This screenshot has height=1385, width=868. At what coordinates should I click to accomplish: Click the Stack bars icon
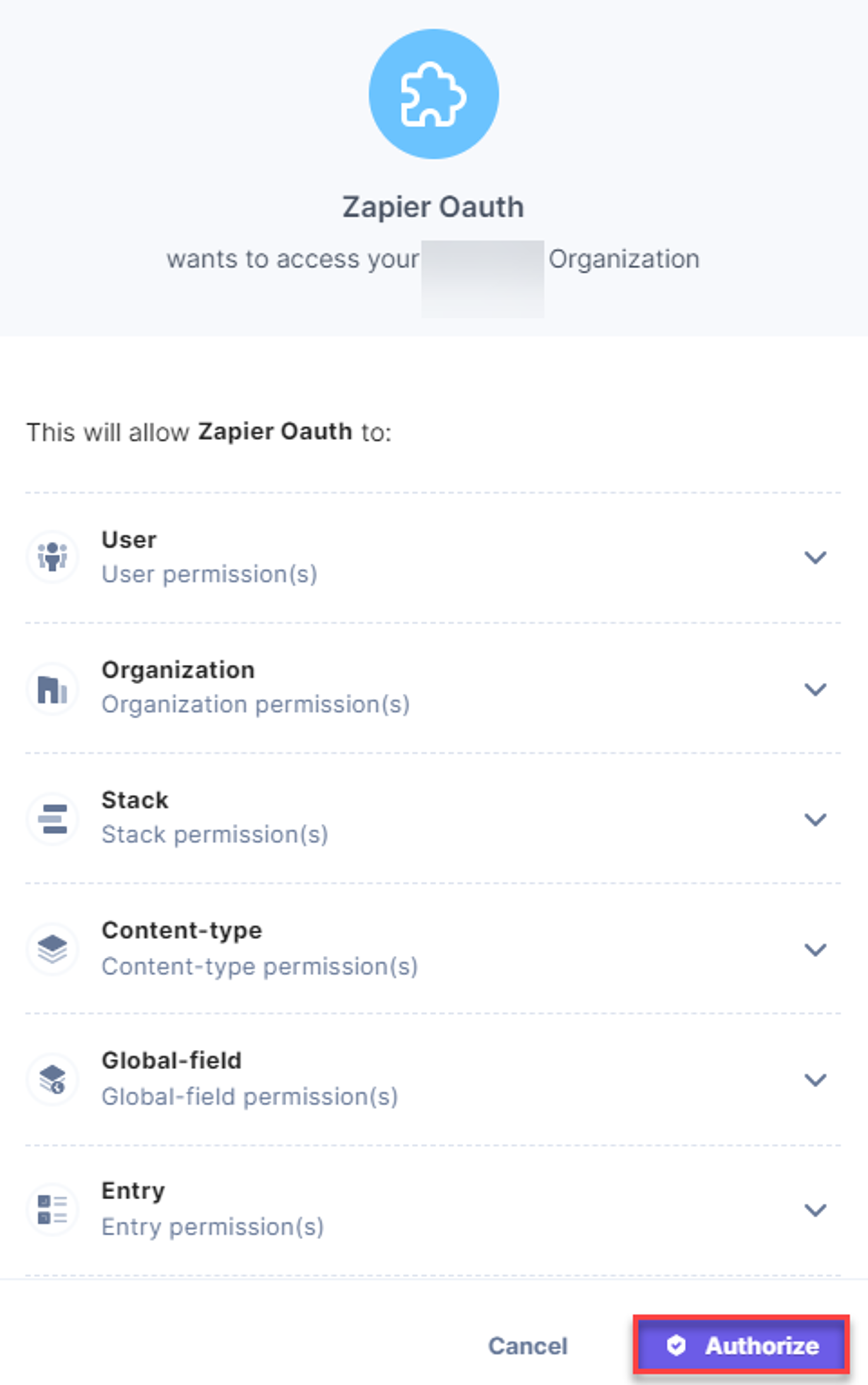[52, 818]
